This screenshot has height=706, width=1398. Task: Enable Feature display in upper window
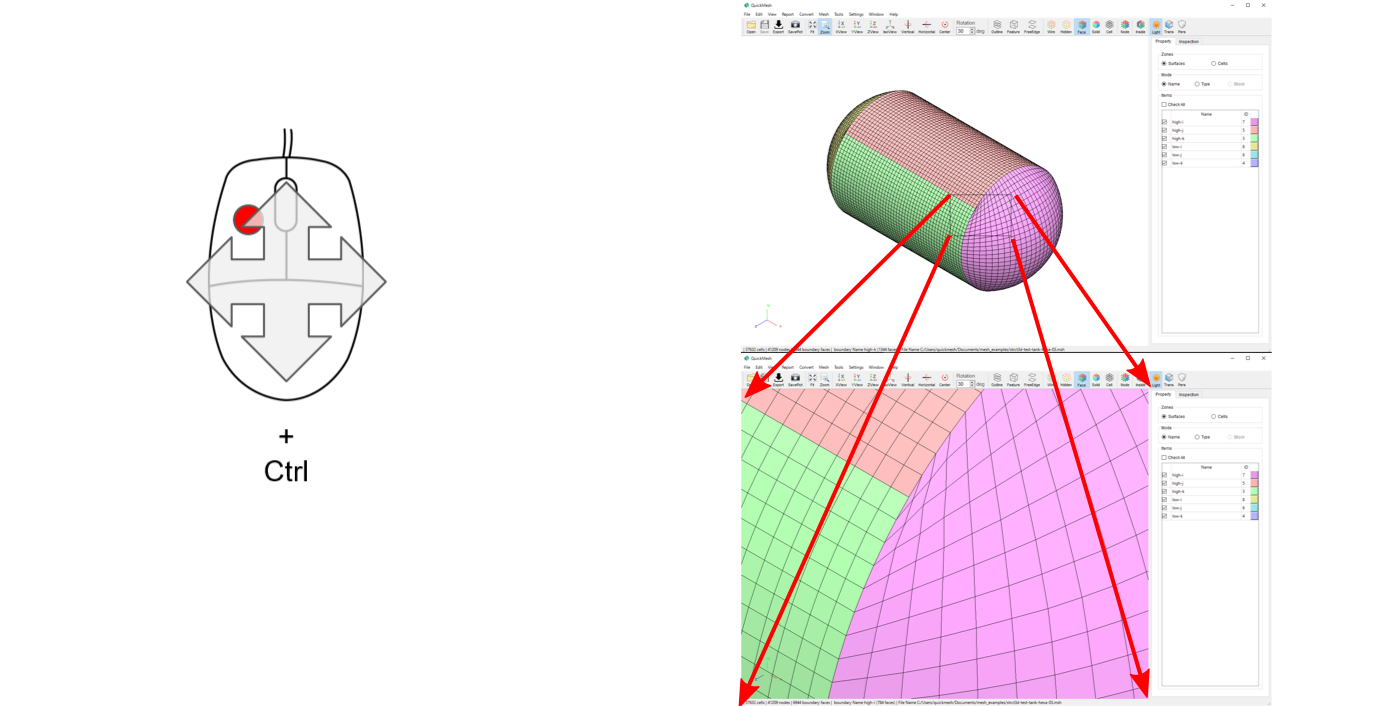coord(1014,26)
